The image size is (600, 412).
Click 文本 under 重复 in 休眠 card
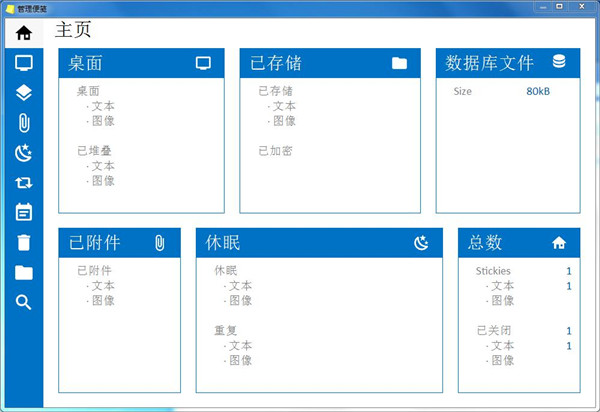coord(240,345)
